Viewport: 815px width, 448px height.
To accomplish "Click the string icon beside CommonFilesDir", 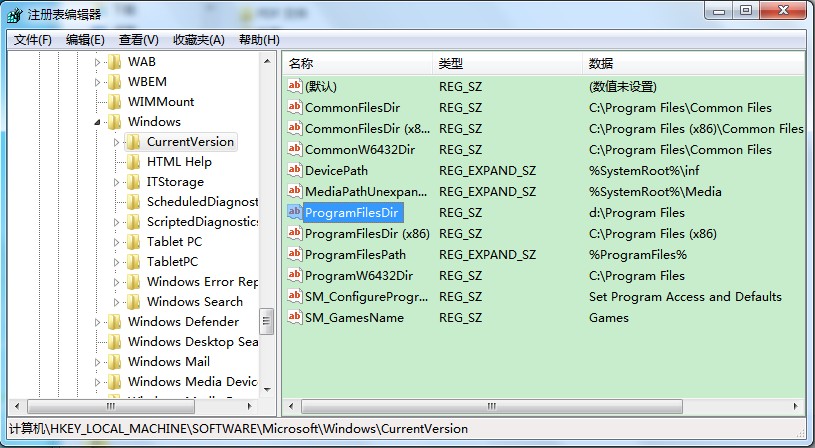I will coord(295,108).
